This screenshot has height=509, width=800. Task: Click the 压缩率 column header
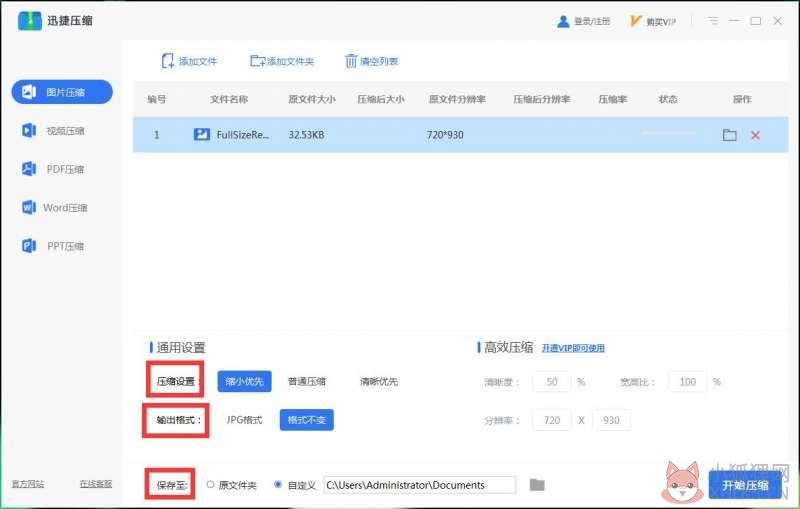pos(612,99)
